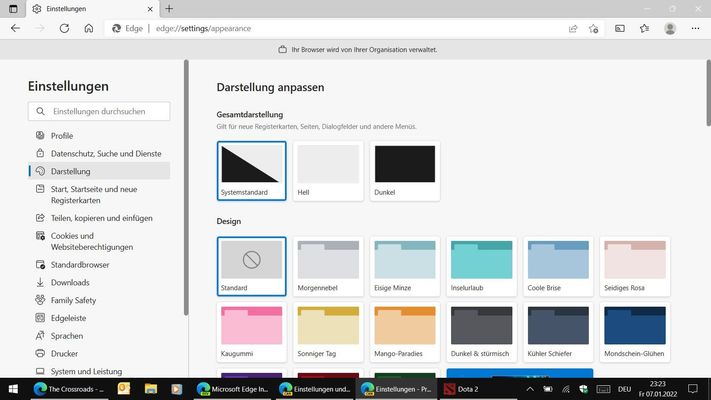
Task: Select Dunkel & stürmisch theme
Action: pos(482,332)
